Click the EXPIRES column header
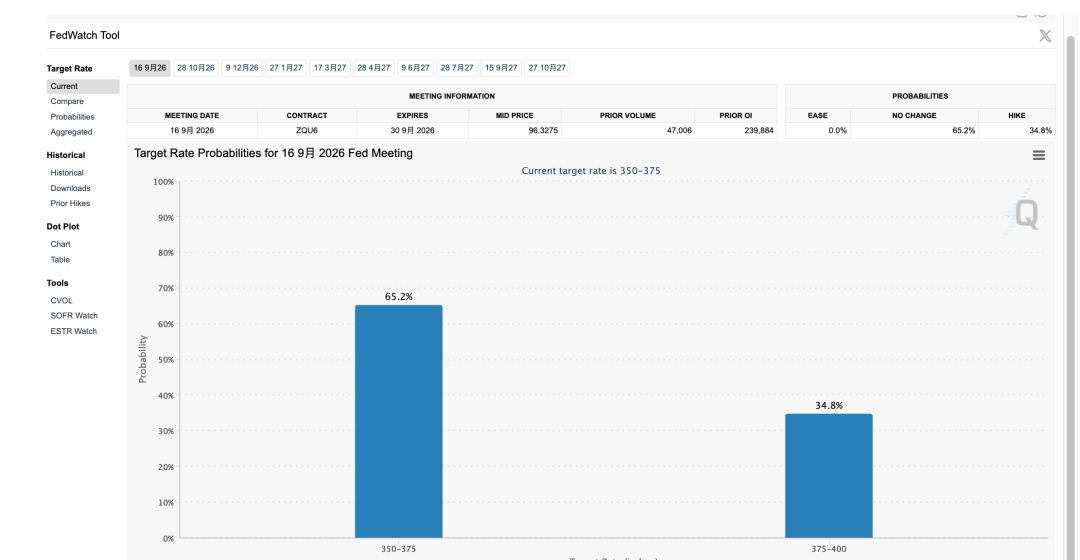This screenshot has height=560, width=1080. pyautogui.click(x=413, y=116)
